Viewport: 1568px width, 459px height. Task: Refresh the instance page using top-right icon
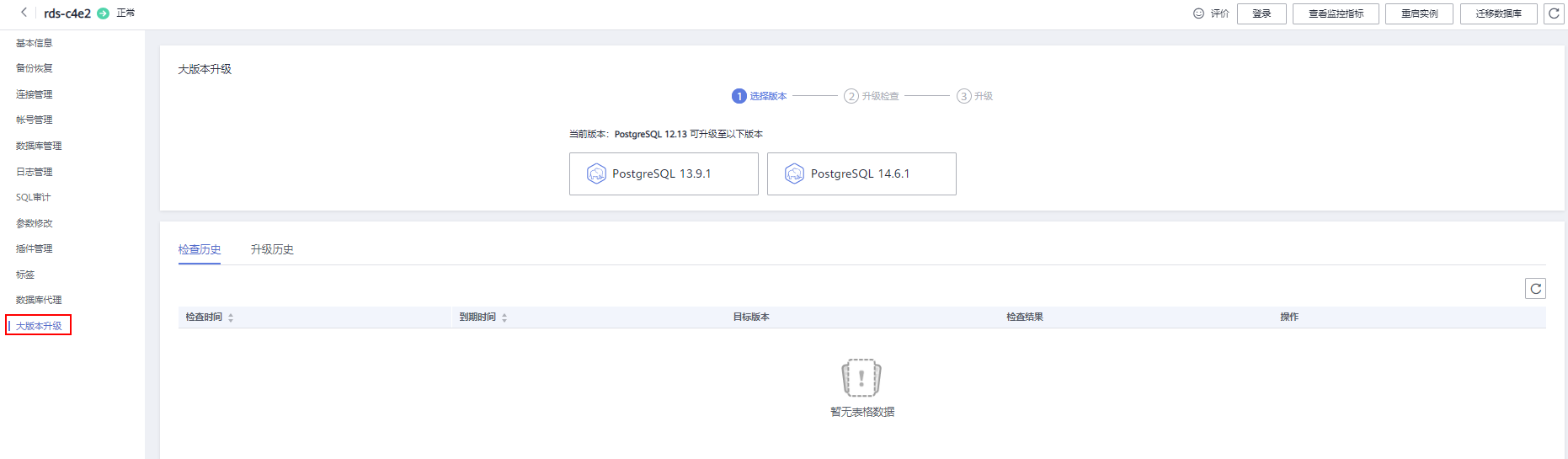point(1554,13)
